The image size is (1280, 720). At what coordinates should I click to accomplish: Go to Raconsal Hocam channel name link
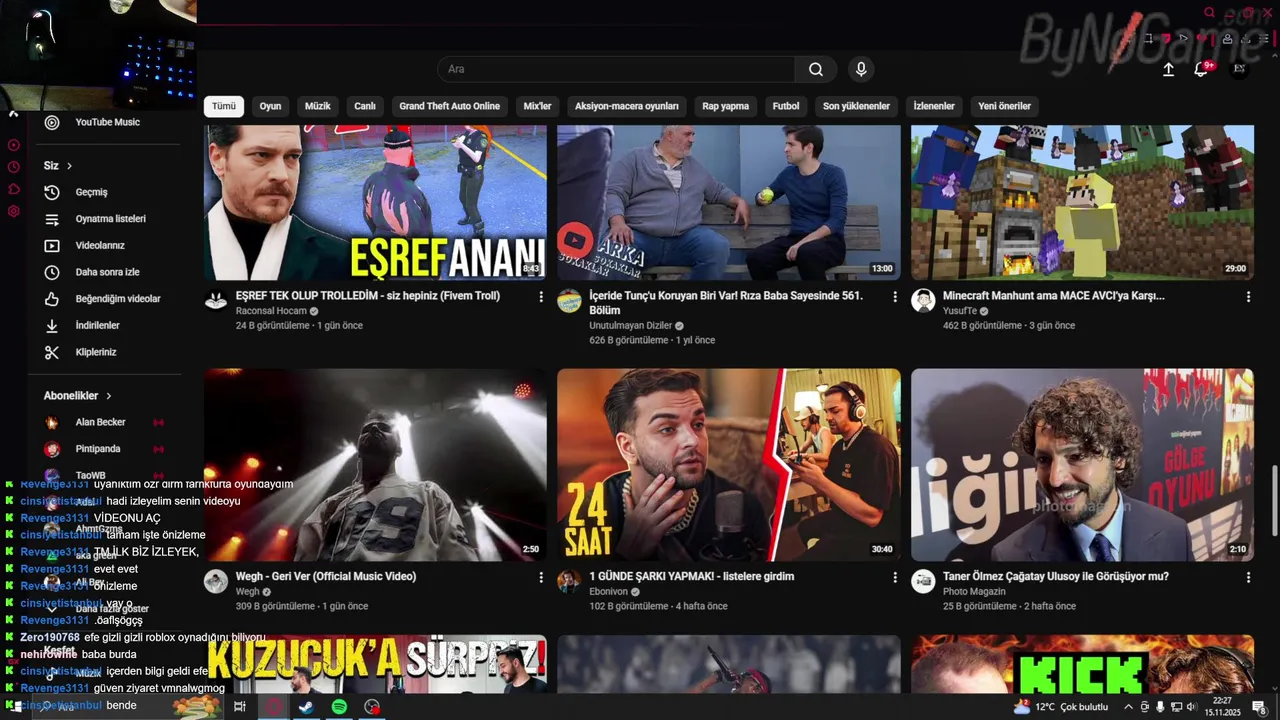click(x=271, y=311)
